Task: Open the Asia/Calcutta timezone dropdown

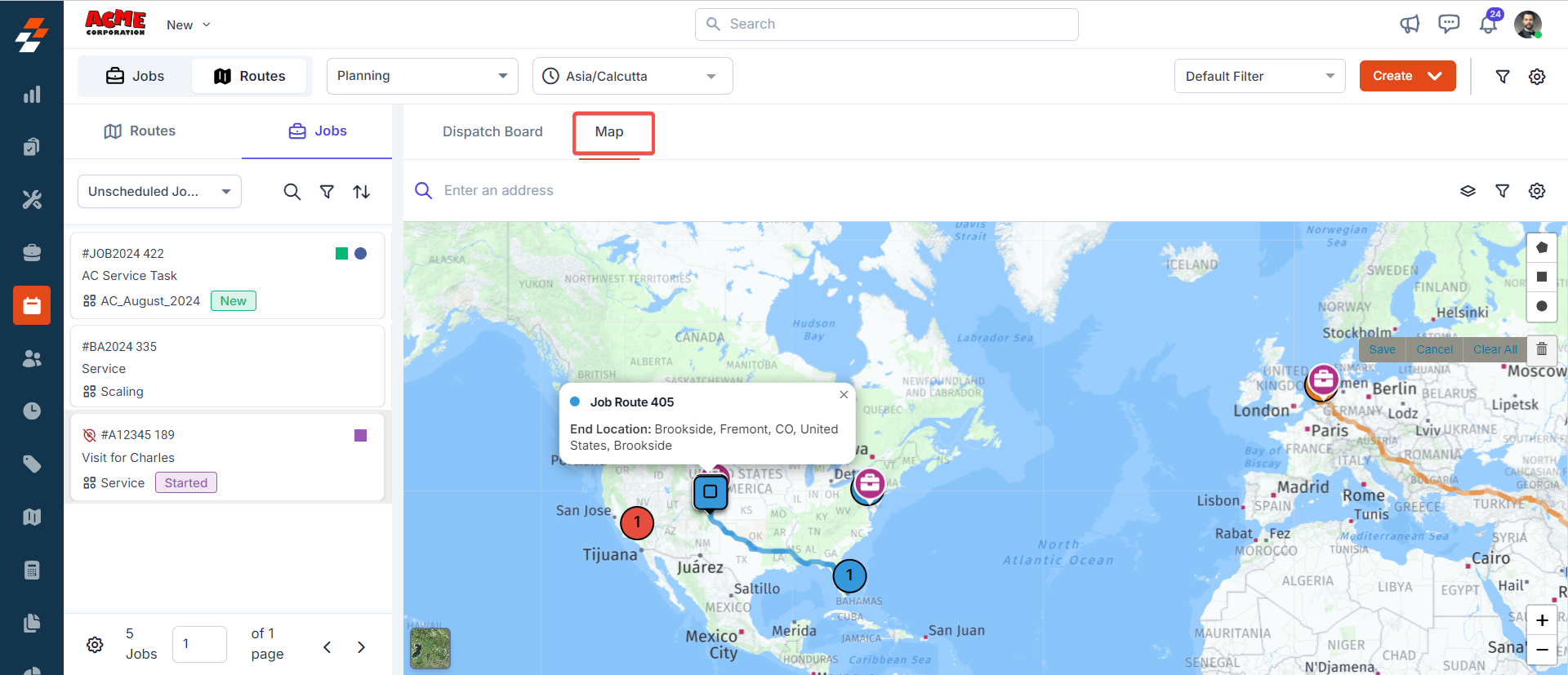Action: click(x=632, y=76)
